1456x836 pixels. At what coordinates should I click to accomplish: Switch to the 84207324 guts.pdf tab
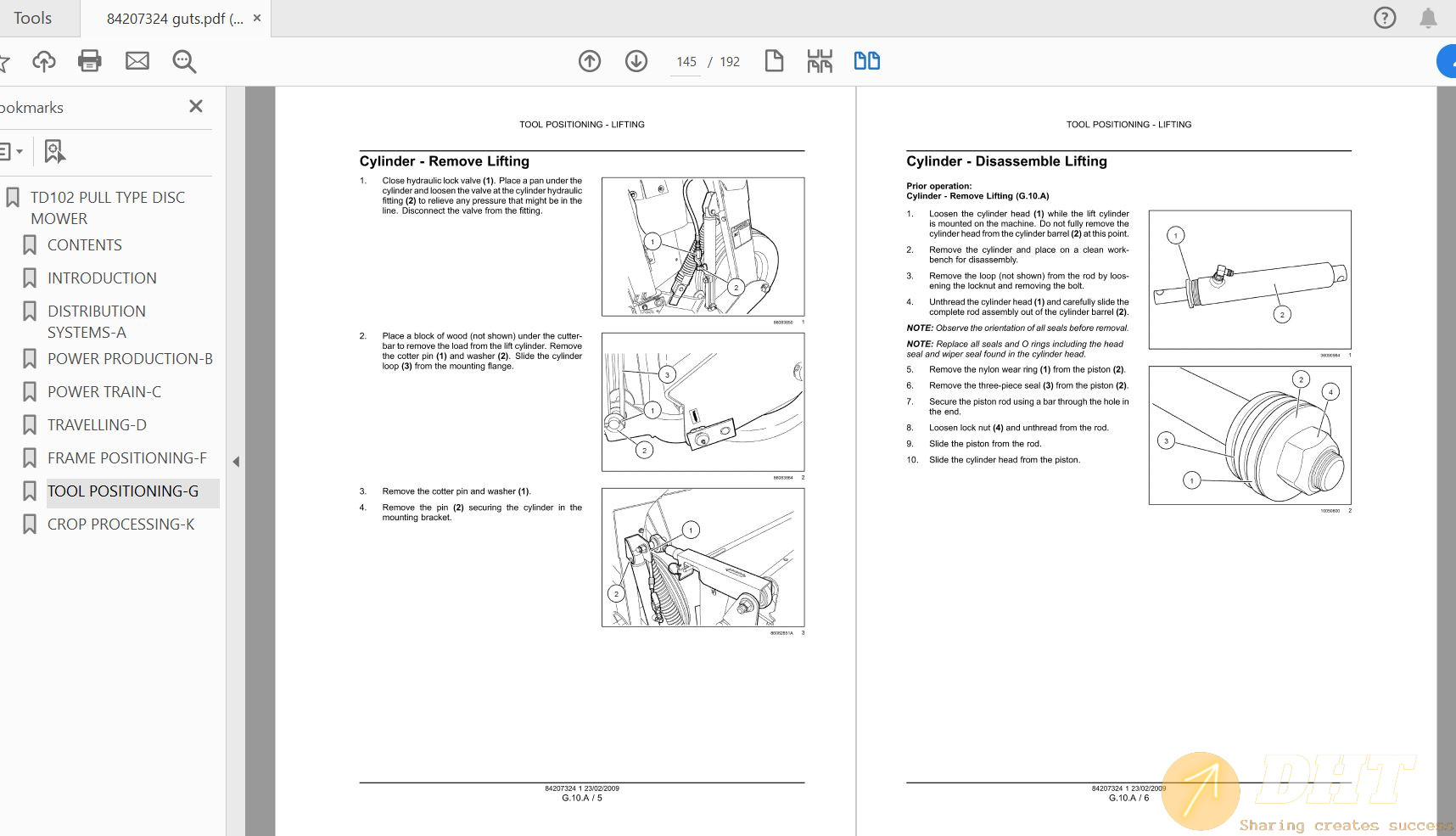(174, 19)
